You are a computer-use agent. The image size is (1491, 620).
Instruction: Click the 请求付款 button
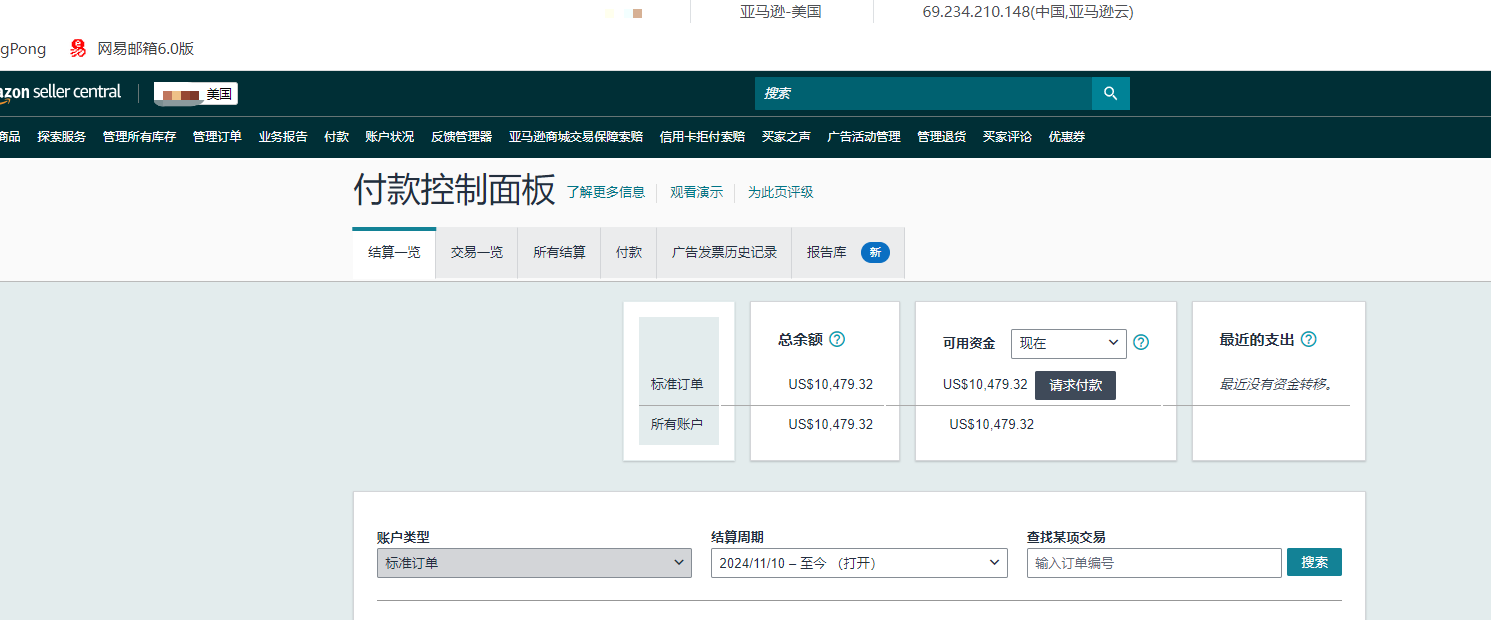coord(1075,385)
